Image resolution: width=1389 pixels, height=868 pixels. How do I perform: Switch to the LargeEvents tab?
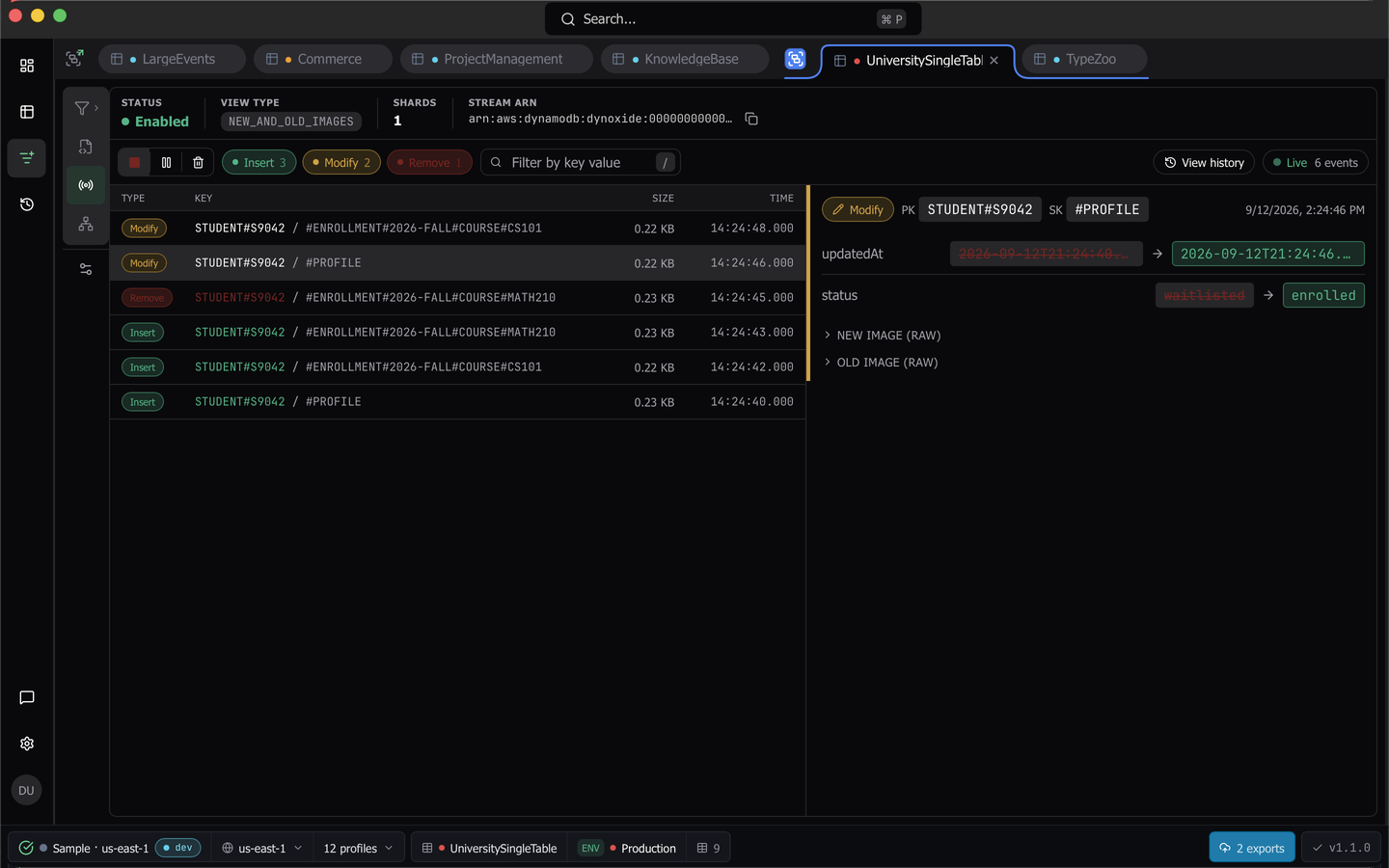pyautogui.click(x=172, y=59)
